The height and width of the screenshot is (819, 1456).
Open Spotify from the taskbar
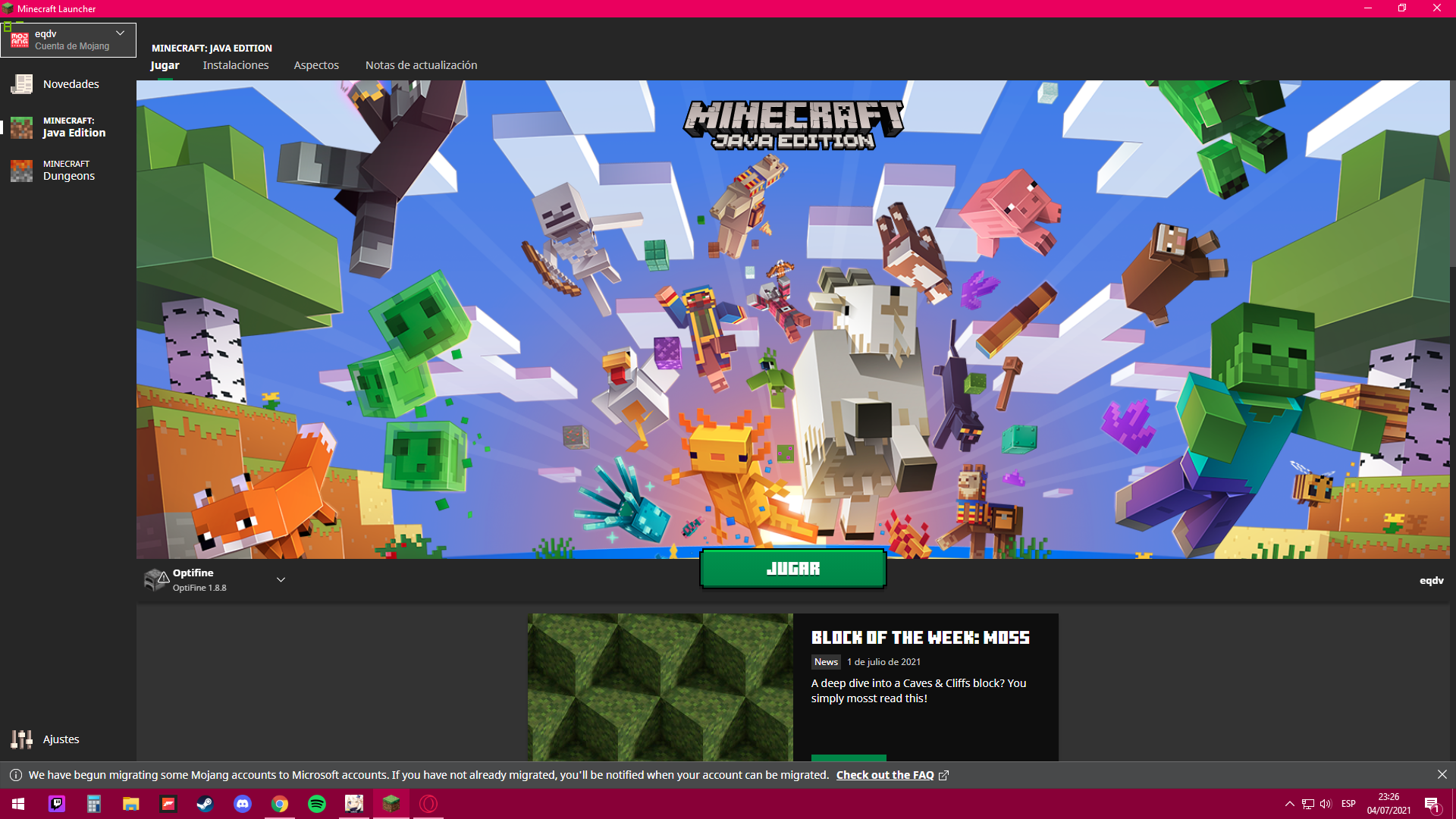tap(317, 804)
